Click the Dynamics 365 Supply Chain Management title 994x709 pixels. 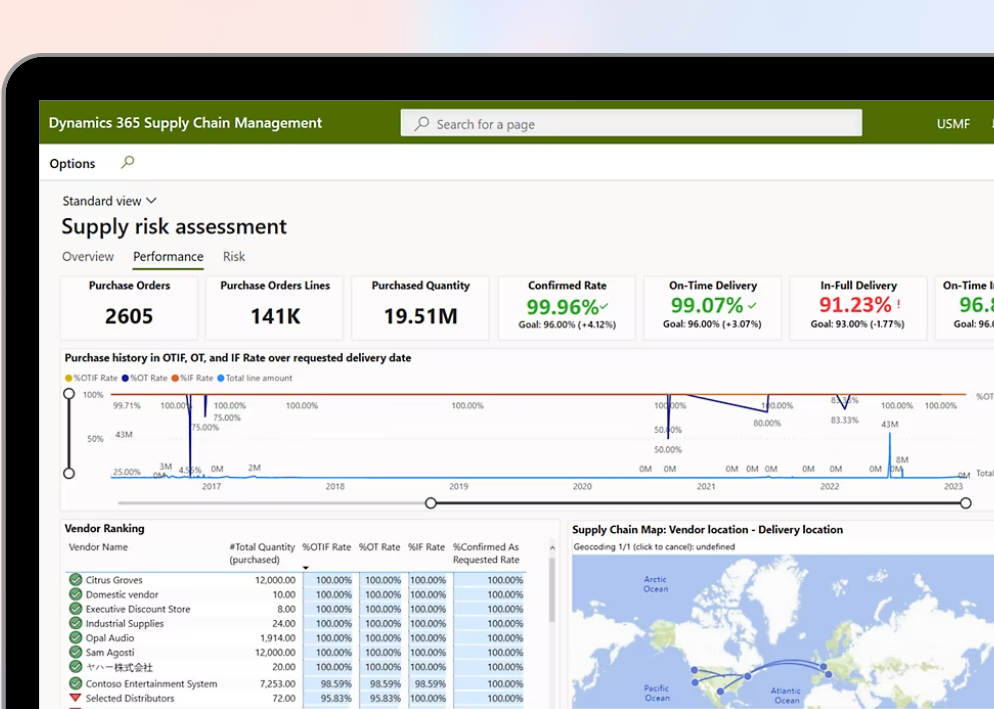point(185,123)
